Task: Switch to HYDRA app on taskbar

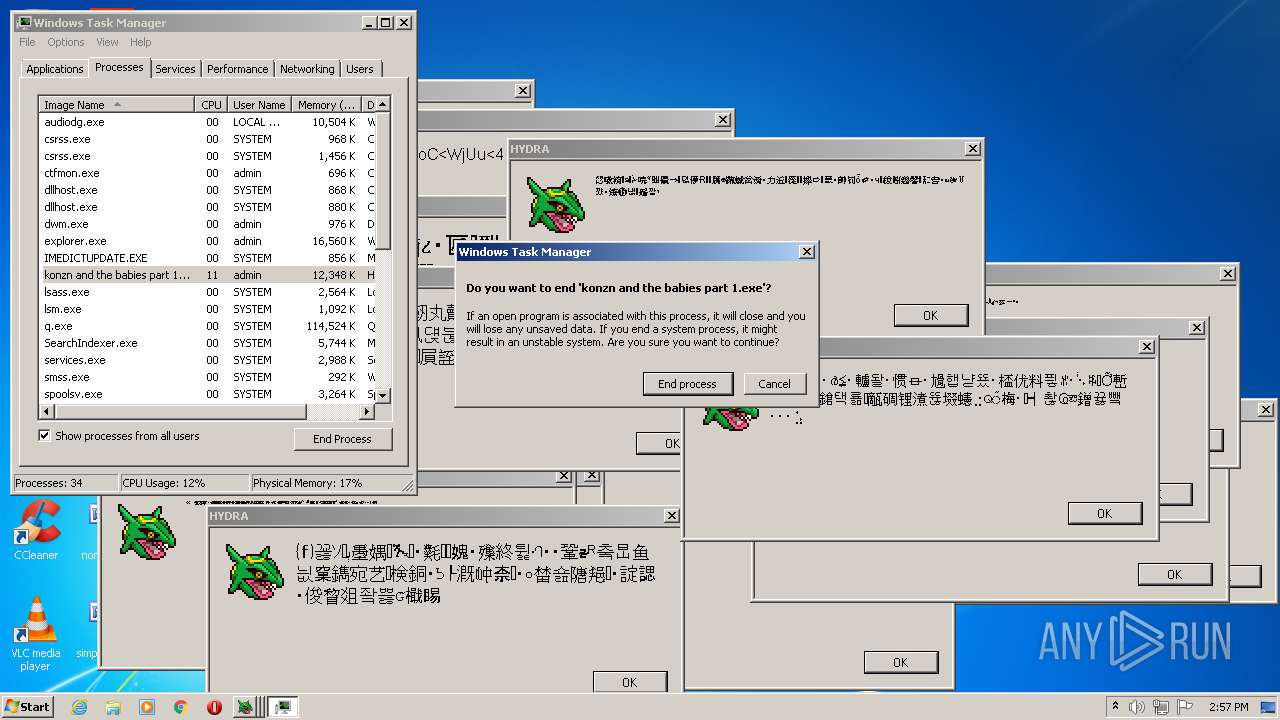Action: 245,707
